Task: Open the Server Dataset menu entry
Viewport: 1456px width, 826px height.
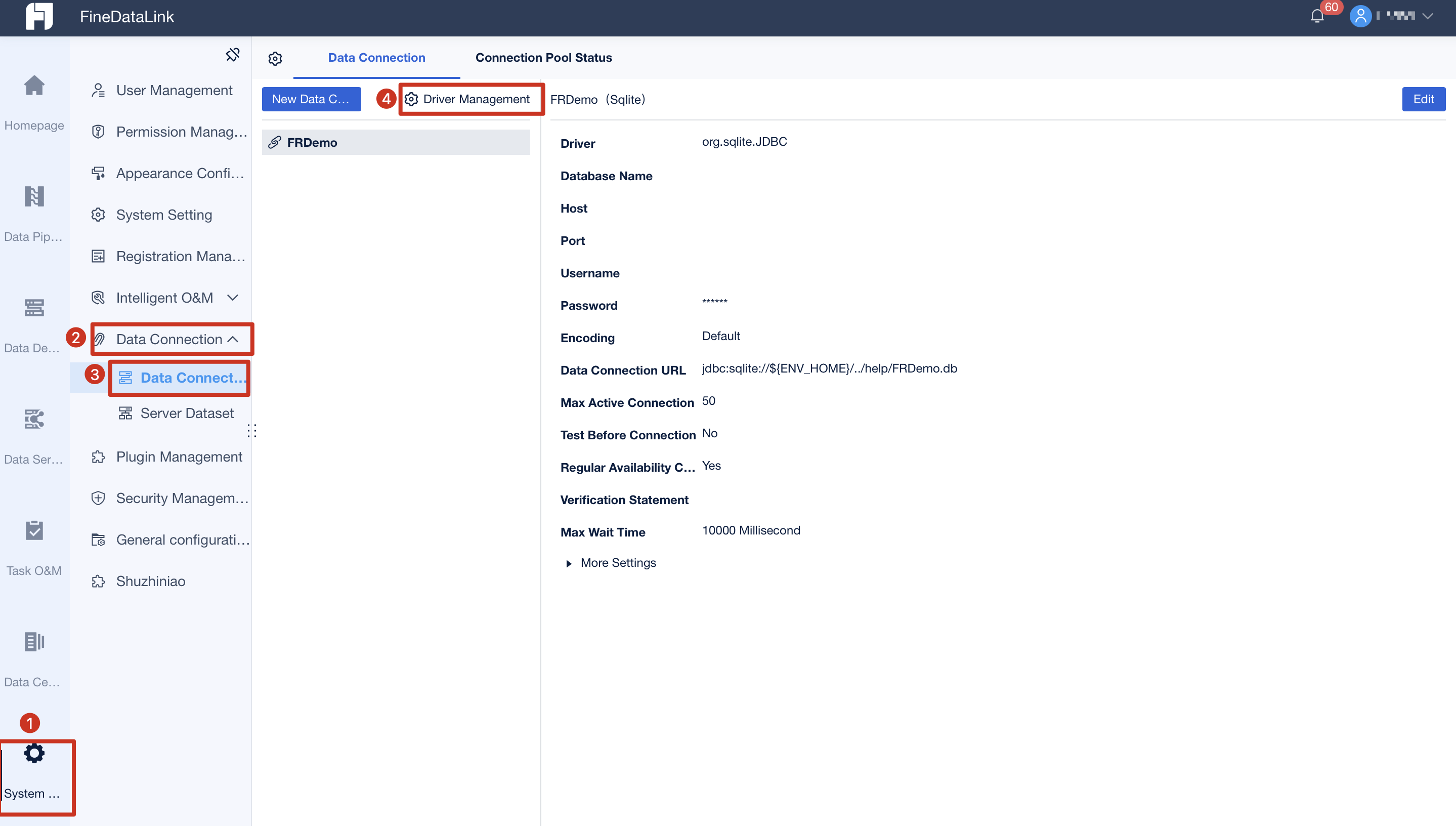Action: pyautogui.click(x=187, y=413)
